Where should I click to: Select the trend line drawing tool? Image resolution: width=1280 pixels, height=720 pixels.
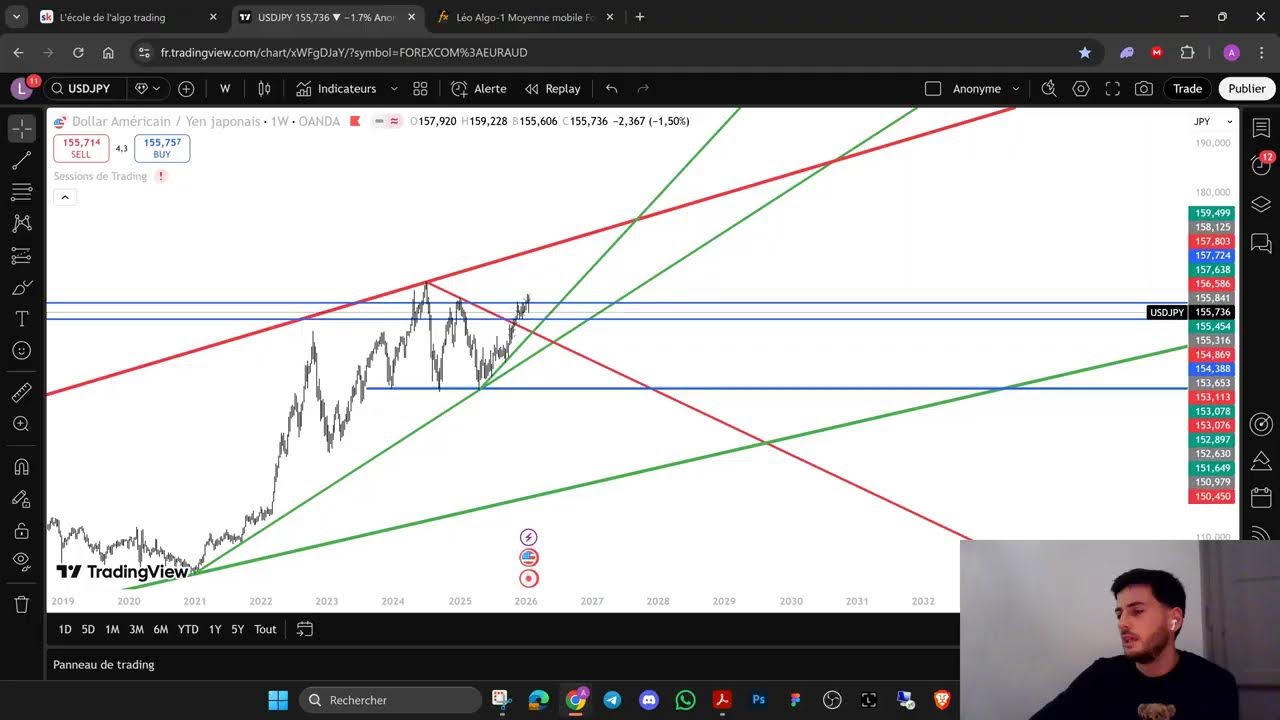click(x=21, y=160)
